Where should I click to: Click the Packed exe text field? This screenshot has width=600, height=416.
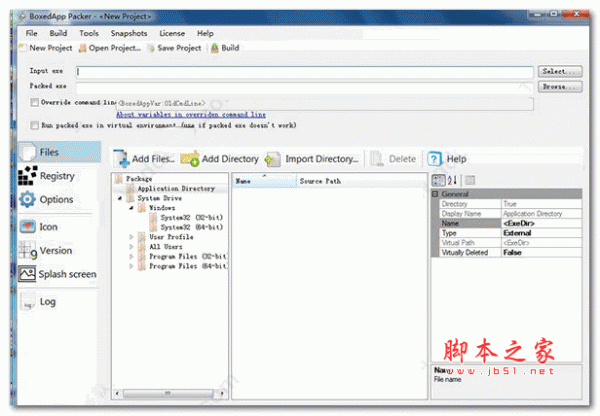click(305, 88)
